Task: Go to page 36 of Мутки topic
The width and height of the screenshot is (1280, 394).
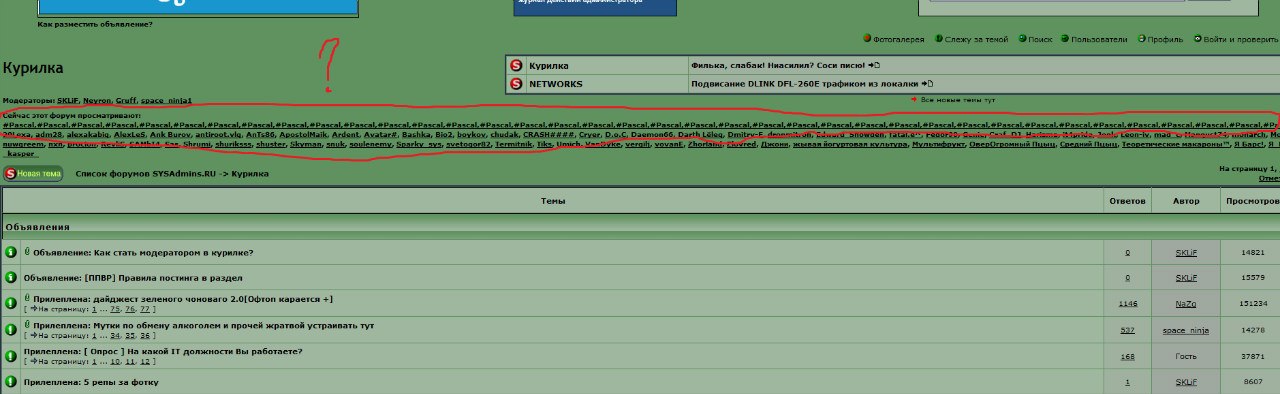Action: (145, 337)
